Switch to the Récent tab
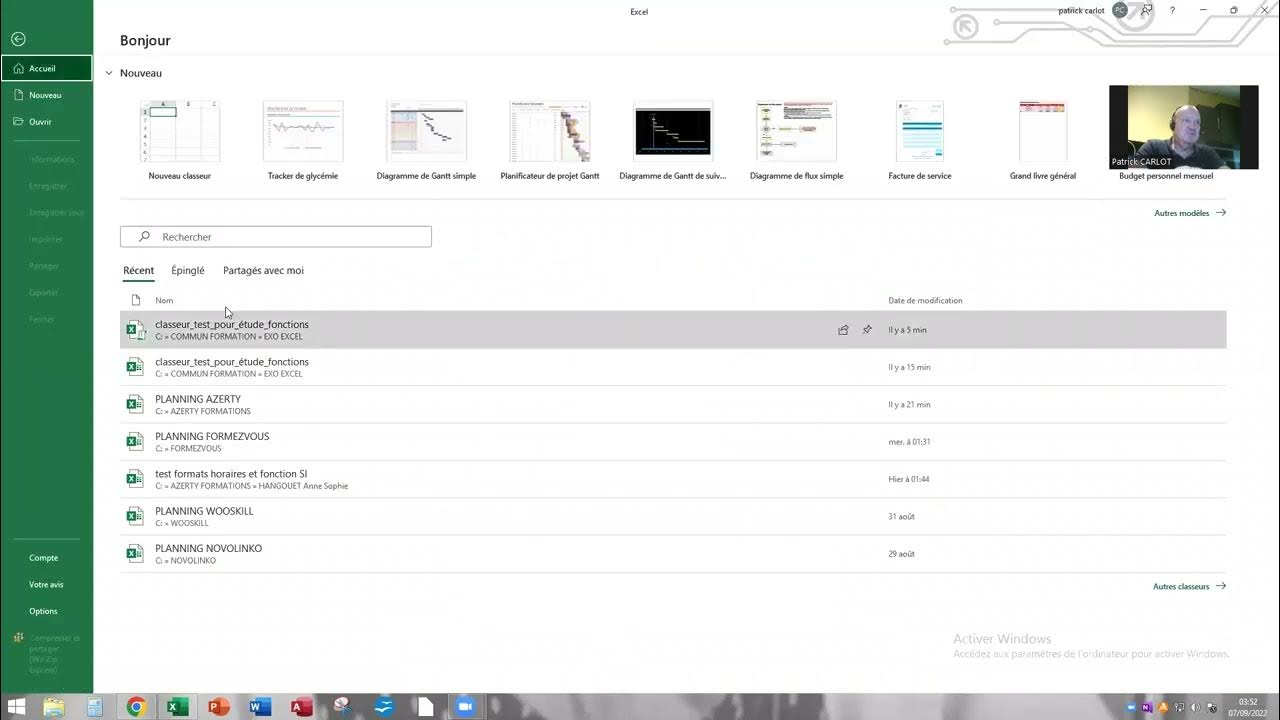 coord(139,271)
